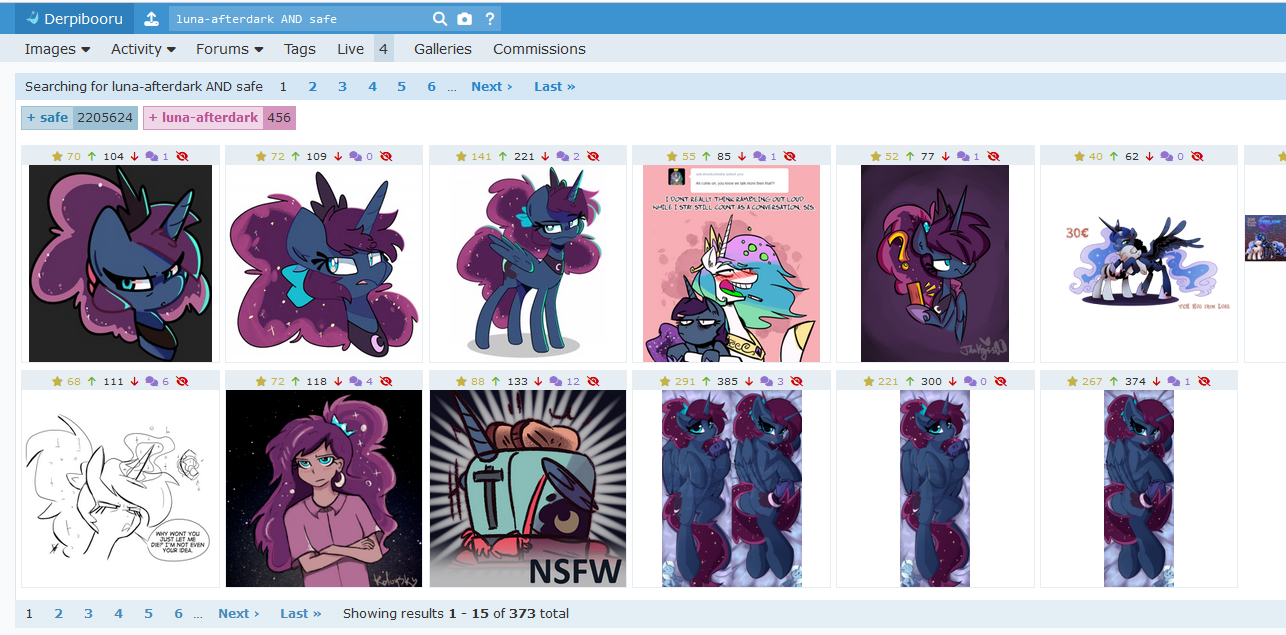Hide the image with 118 score
Viewport: 1286px width, 635px height.
click(386, 381)
